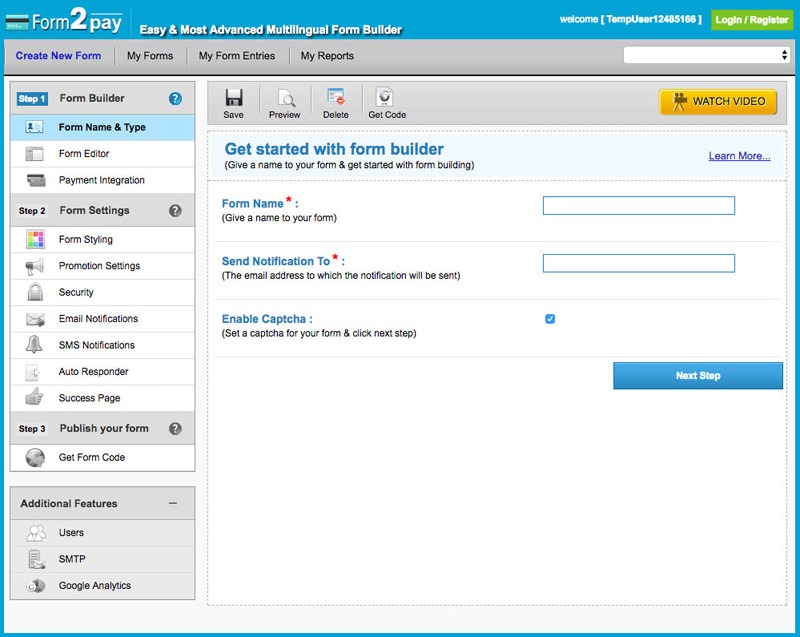Select Form Name & Type menu item
This screenshot has height=637, width=800.
coord(102,127)
